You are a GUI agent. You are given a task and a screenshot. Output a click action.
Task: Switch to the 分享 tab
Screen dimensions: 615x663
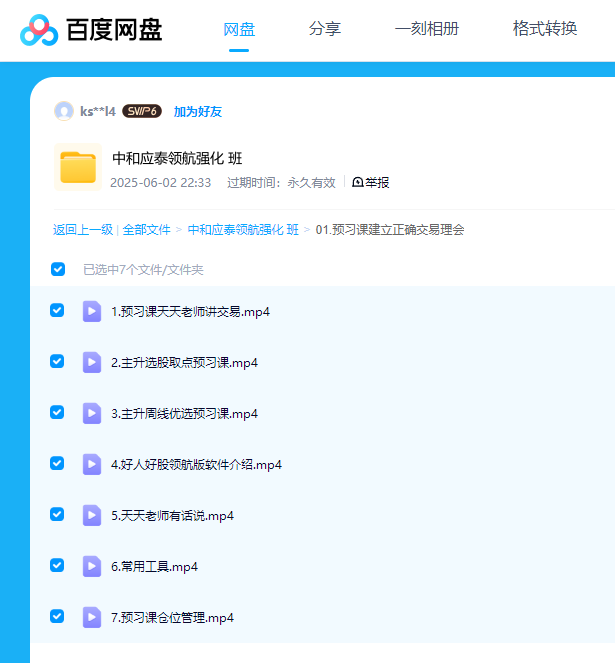click(325, 29)
